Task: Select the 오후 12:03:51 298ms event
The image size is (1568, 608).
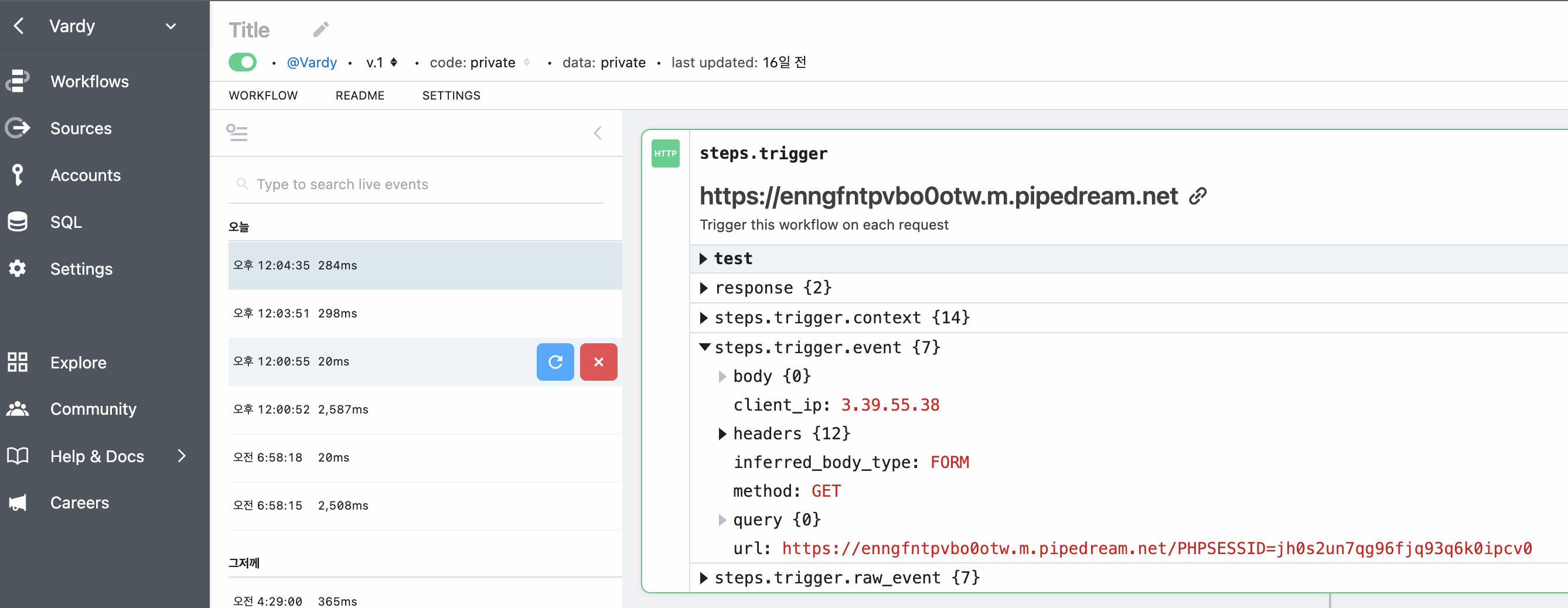Action: click(425, 313)
